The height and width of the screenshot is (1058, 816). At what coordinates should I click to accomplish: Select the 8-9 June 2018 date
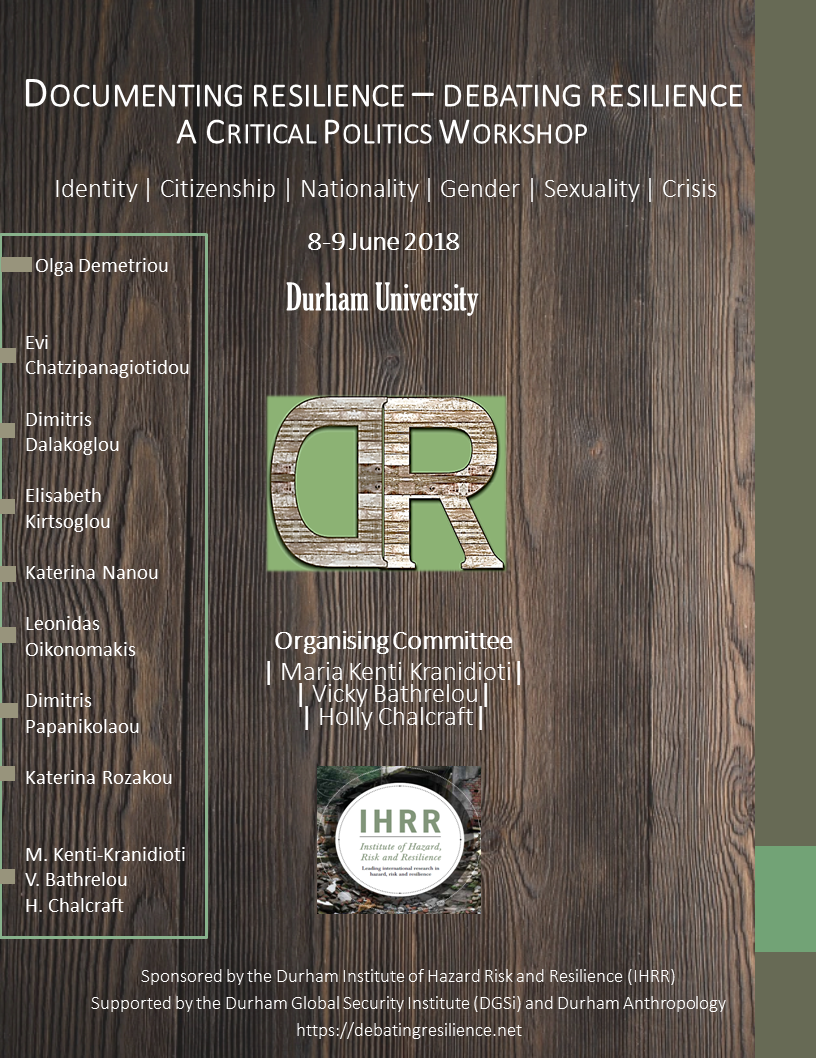[x=383, y=242]
